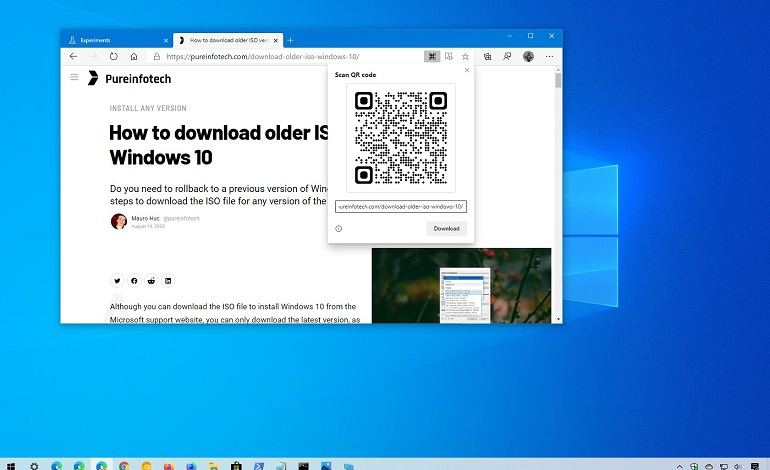Share the article on Facebook
This screenshot has width=770, height=470.
click(134, 280)
